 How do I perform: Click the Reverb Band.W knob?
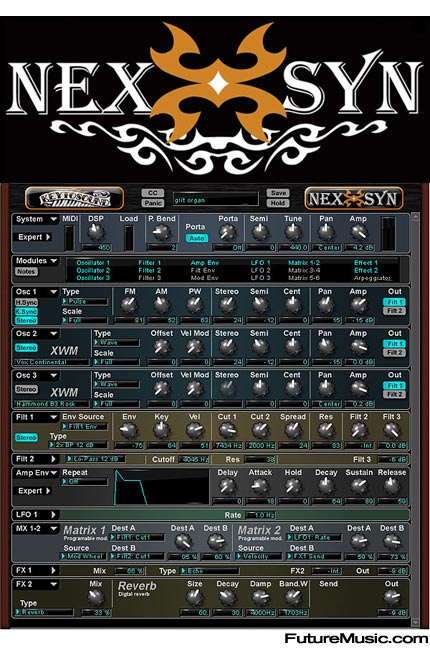point(292,597)
